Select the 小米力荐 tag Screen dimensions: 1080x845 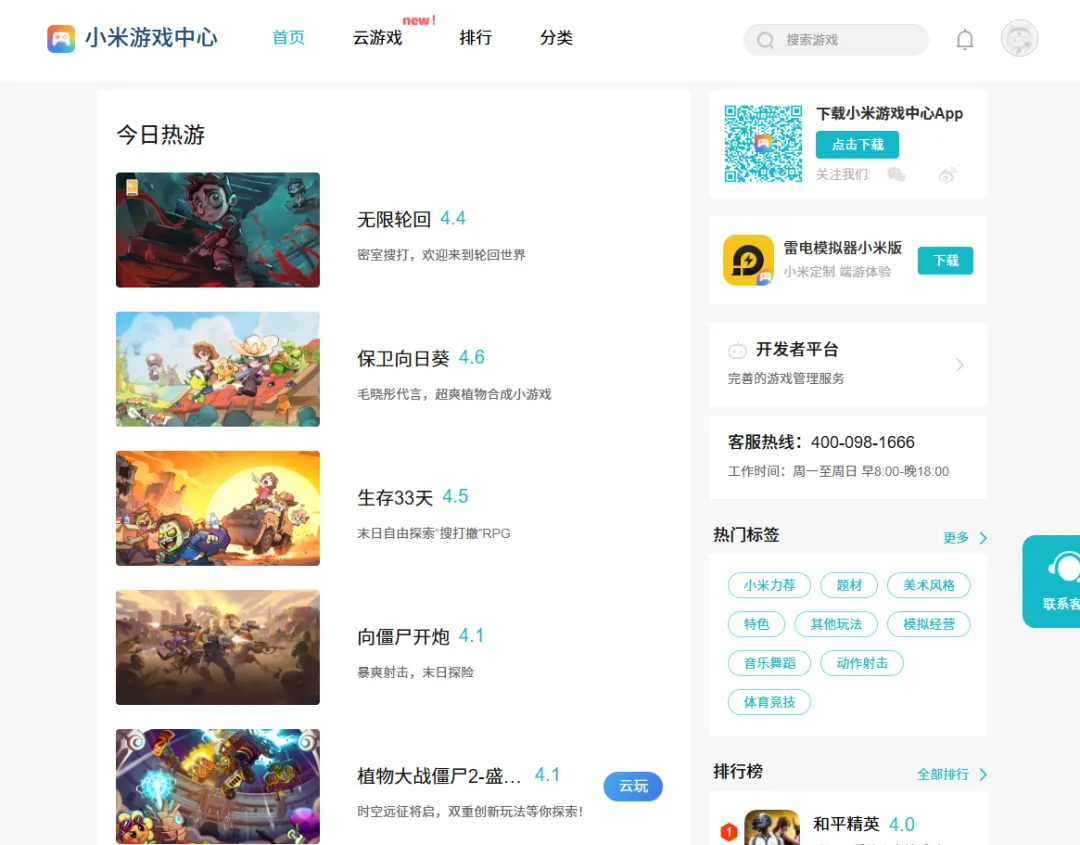pos(769,585)
